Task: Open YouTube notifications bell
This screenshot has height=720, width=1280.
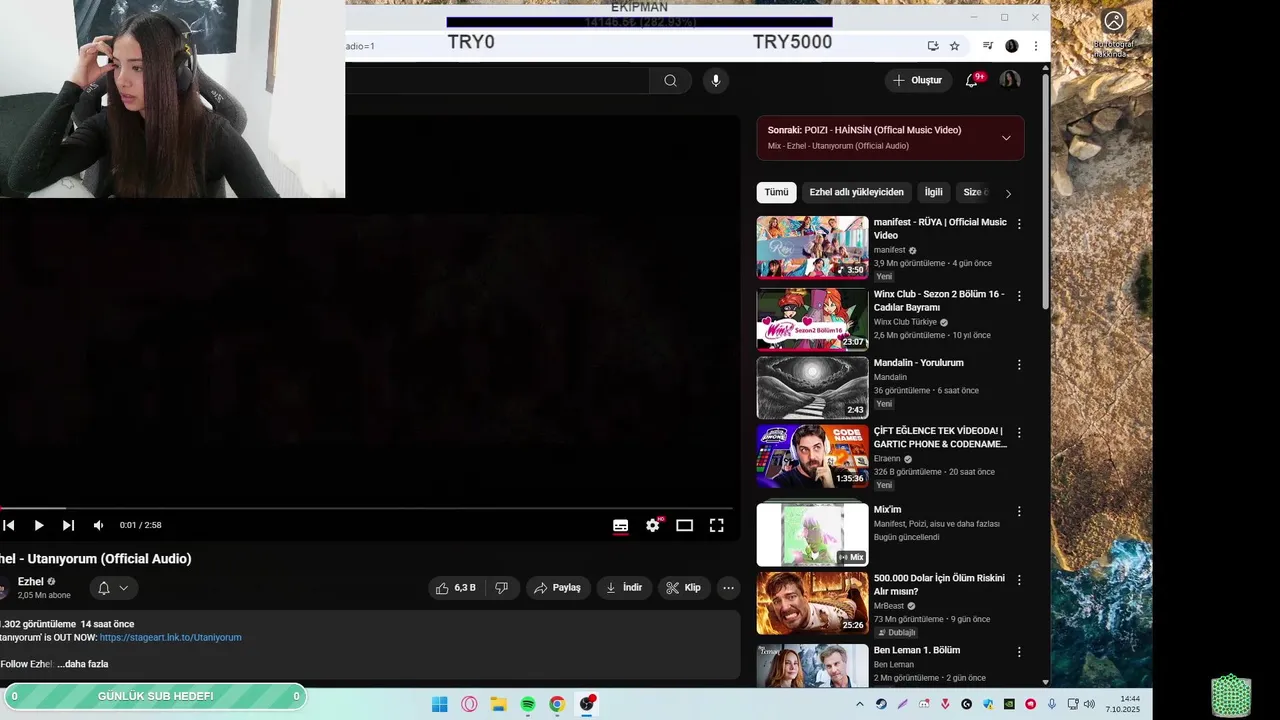Action: [971, 80]
